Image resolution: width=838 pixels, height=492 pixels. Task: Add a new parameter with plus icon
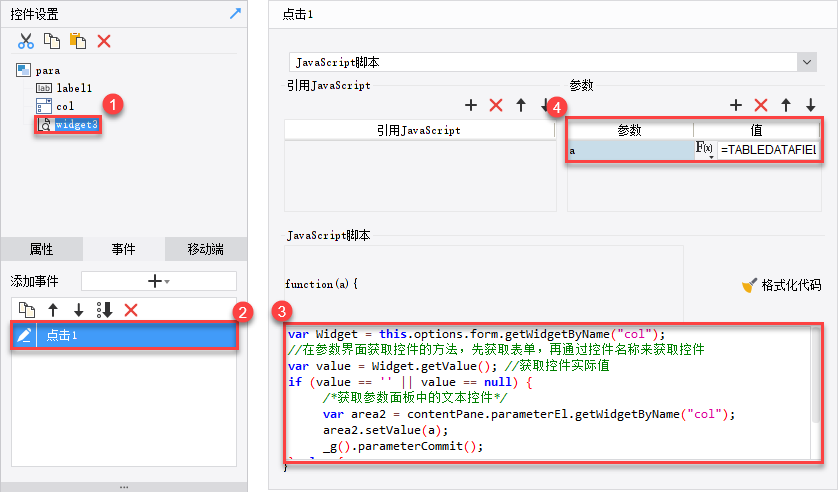point(736,105)
